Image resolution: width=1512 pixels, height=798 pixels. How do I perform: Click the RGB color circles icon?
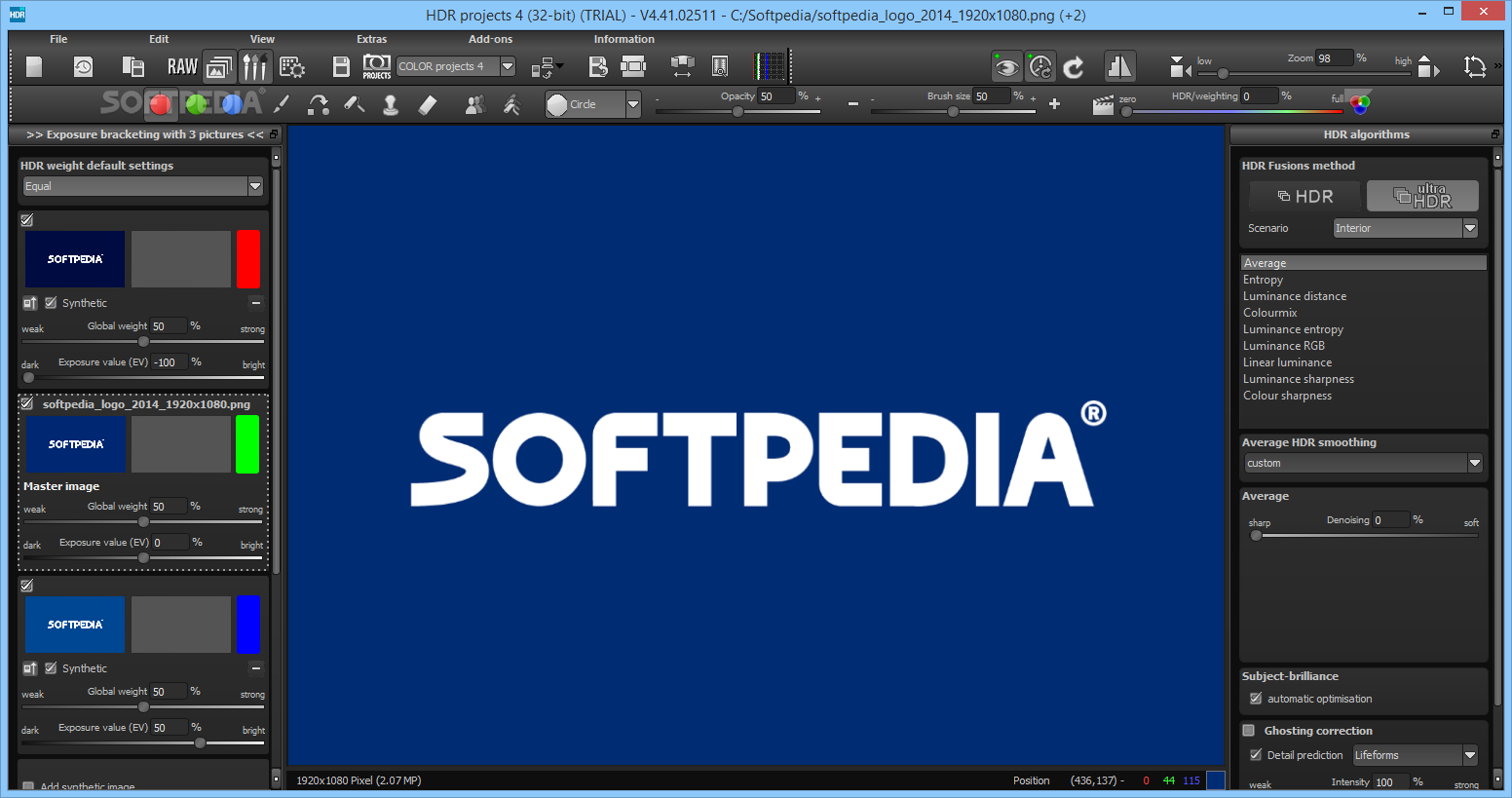1361,102
